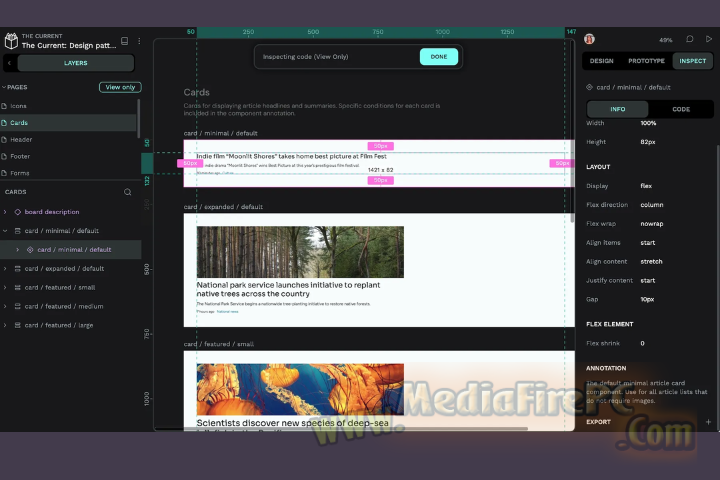Search layers with the magnifier icon
Viewport: 720px width, 480px height.
[x=128, y=192]
